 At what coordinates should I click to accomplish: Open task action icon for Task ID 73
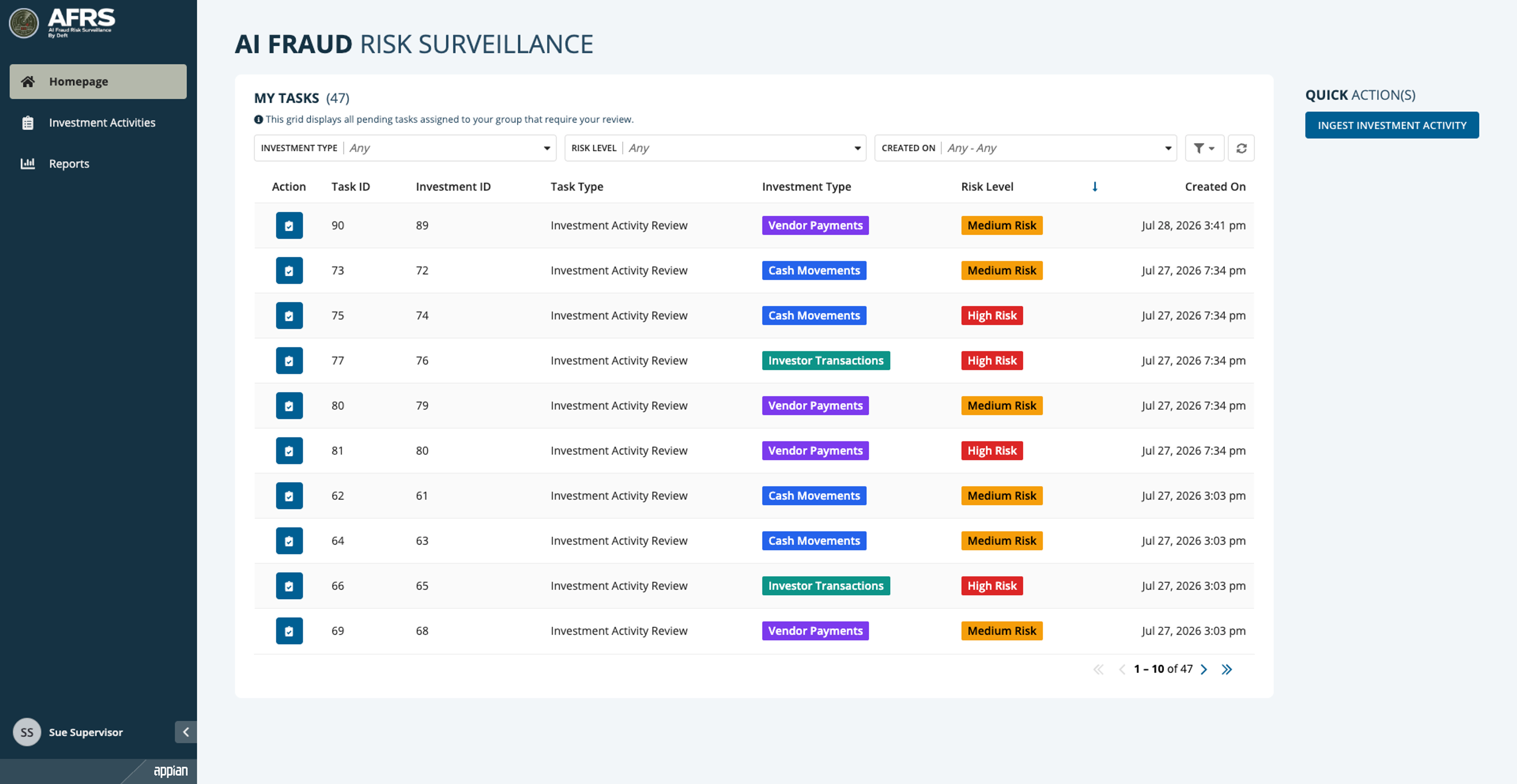point(289,271)
